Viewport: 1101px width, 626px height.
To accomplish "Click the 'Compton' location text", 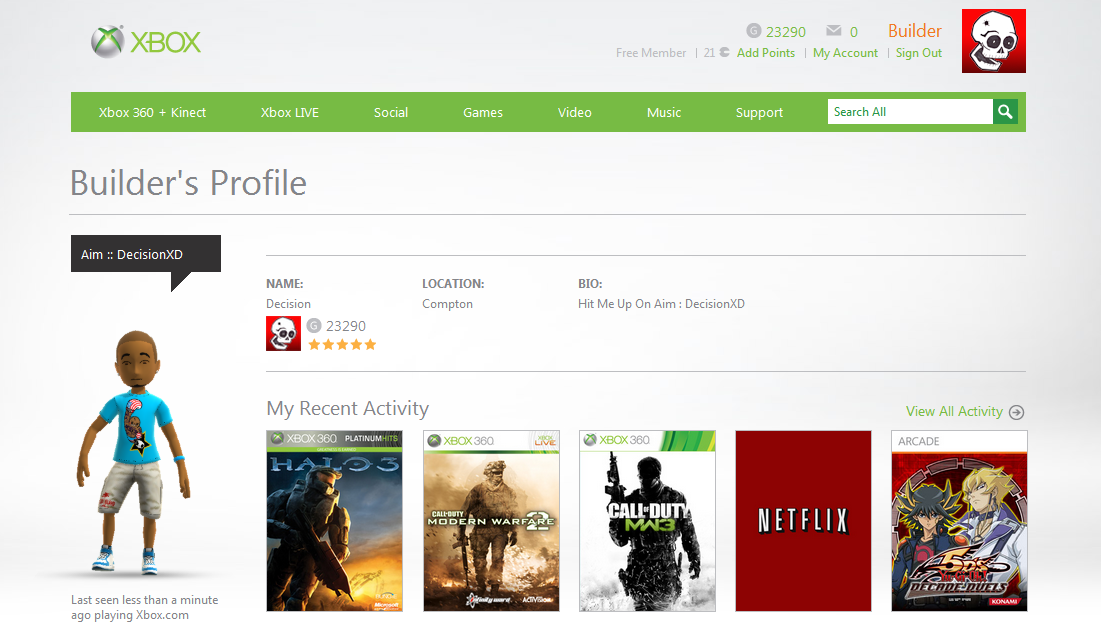I will pyautogui.click(x=447, y=304).
